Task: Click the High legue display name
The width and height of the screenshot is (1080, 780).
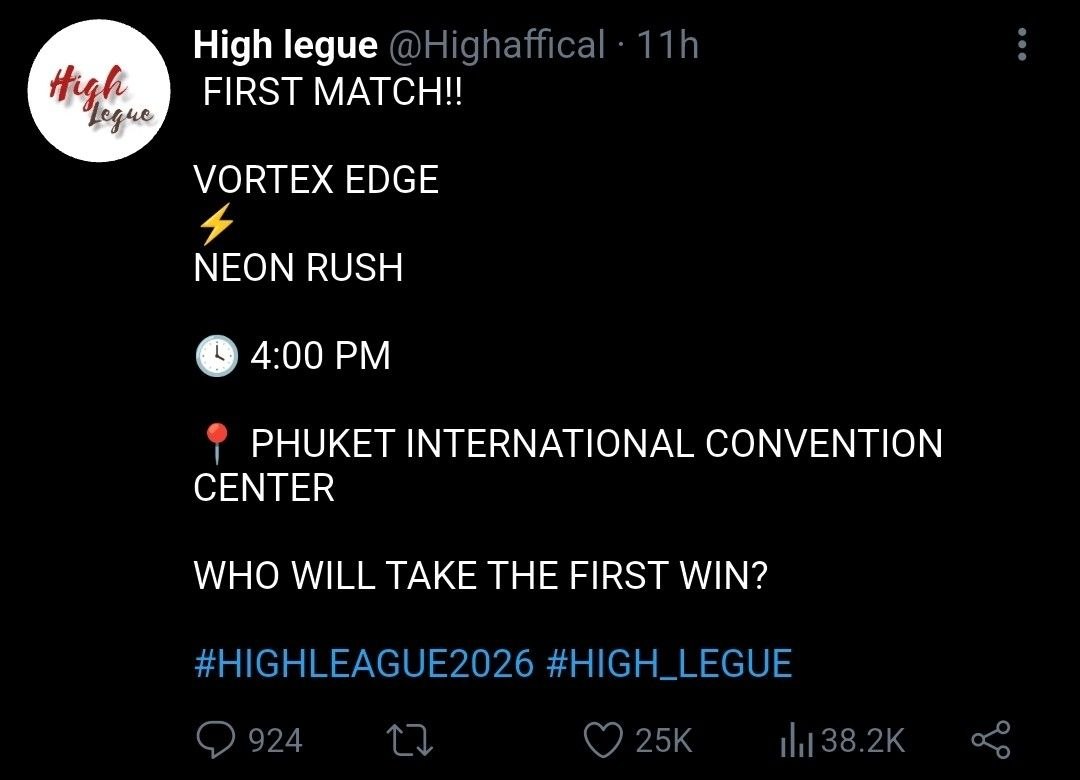Action: tap(285, 45)
